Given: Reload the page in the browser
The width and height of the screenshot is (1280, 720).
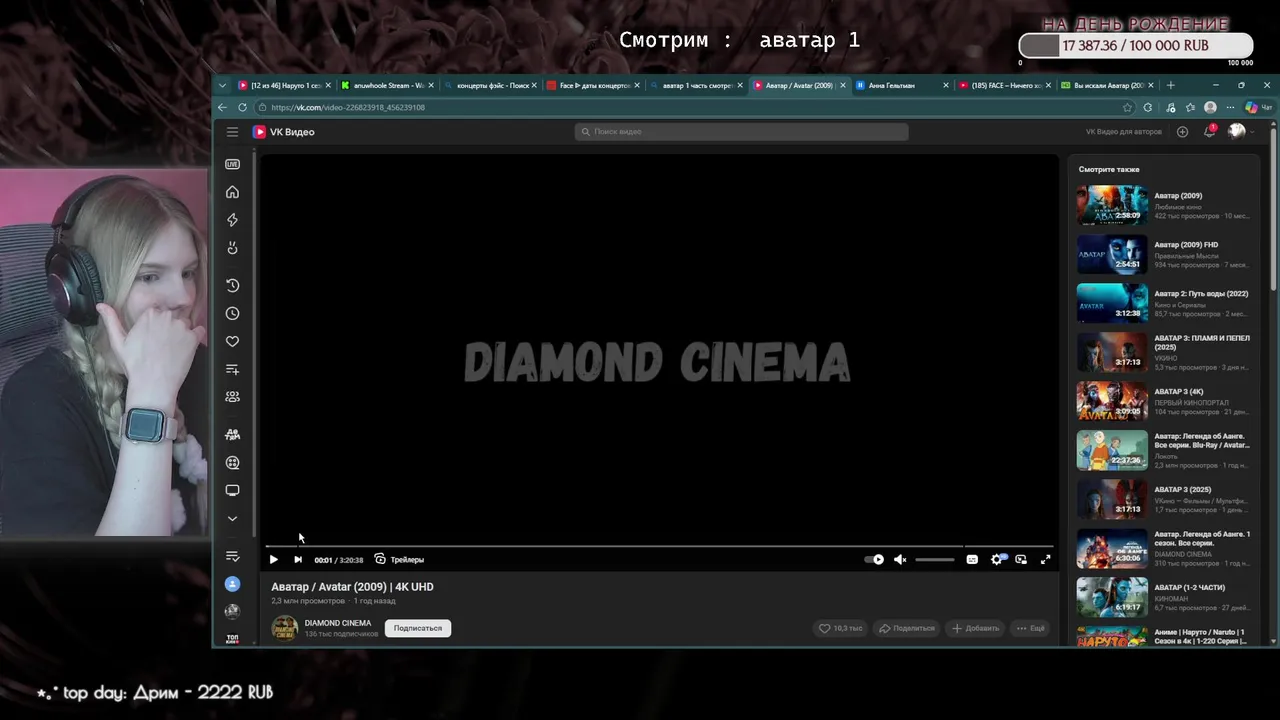Looking at the screenshot, I should (x=242, y=107).
